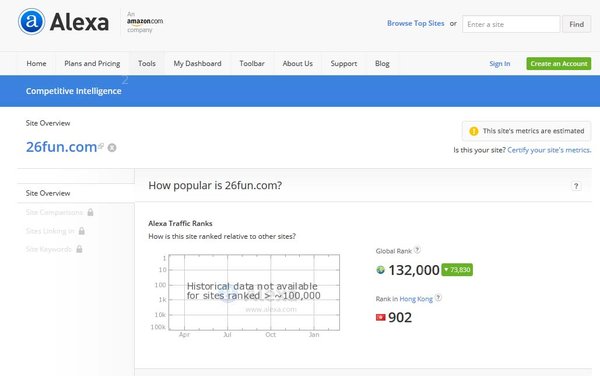Open the Support page
The image size is (600, 376).
coord(344,63)
